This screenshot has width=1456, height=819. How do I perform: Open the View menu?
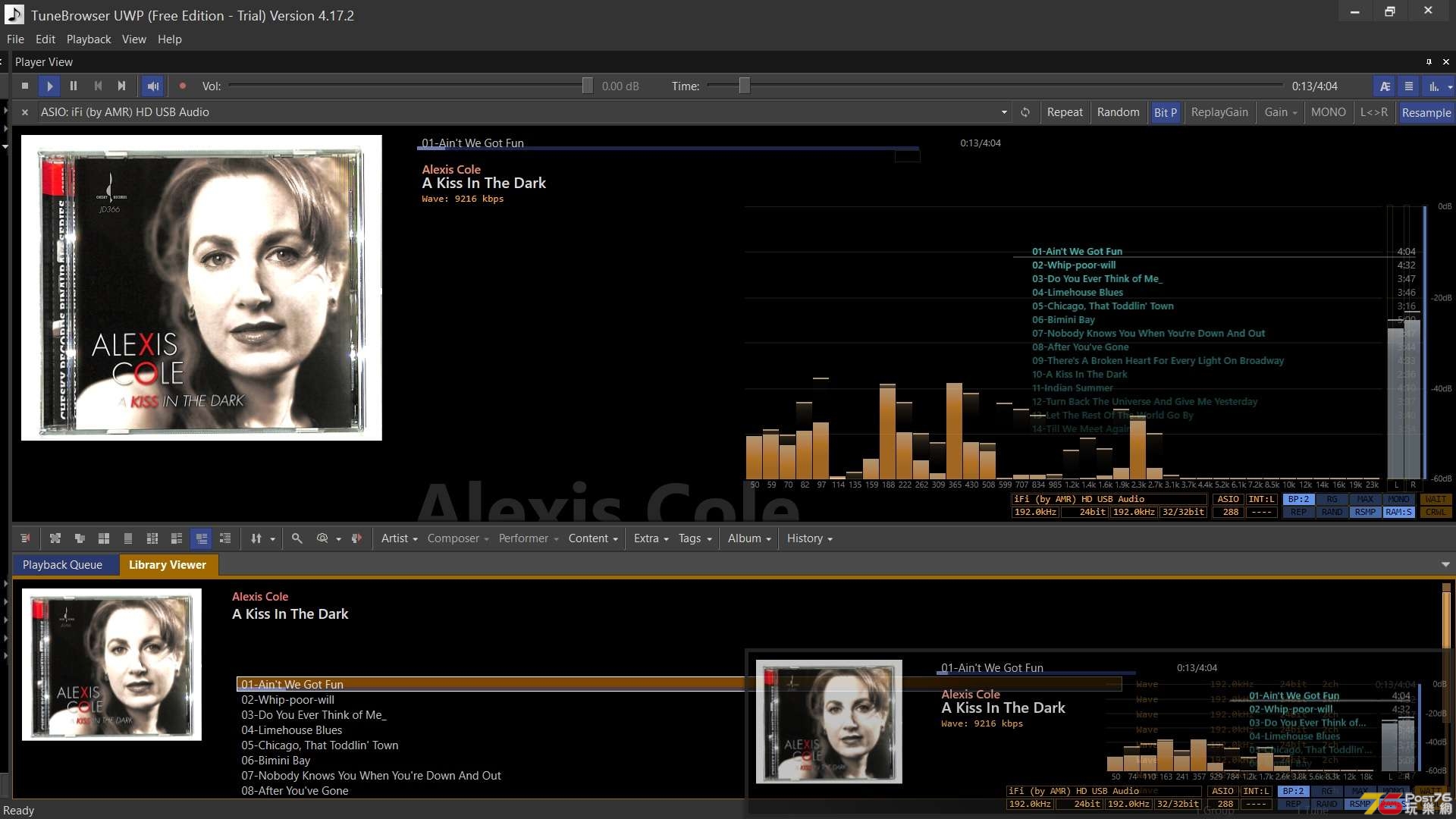(x=134, y=39)
